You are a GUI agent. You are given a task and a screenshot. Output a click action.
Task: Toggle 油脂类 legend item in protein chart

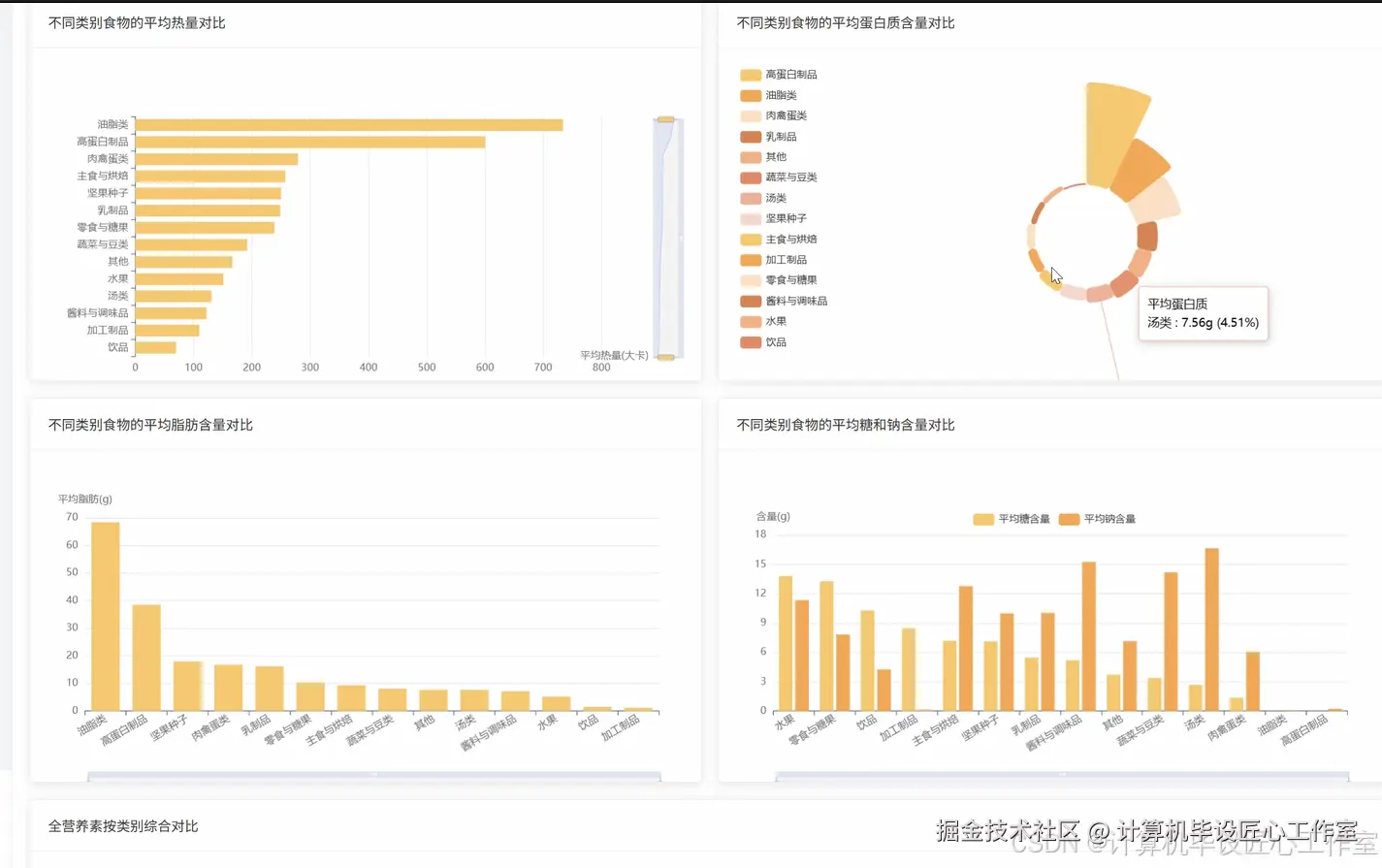click(x=768, y=95)
